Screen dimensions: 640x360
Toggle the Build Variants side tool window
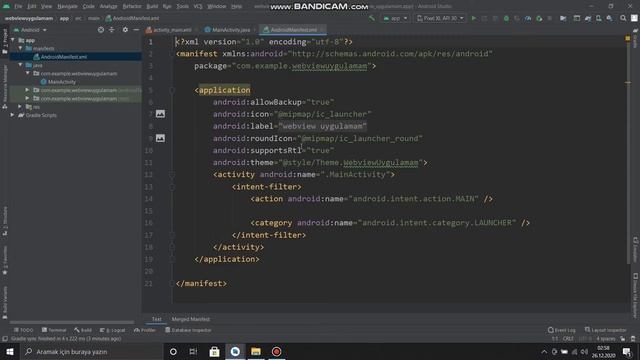click(x=5, y=302)
